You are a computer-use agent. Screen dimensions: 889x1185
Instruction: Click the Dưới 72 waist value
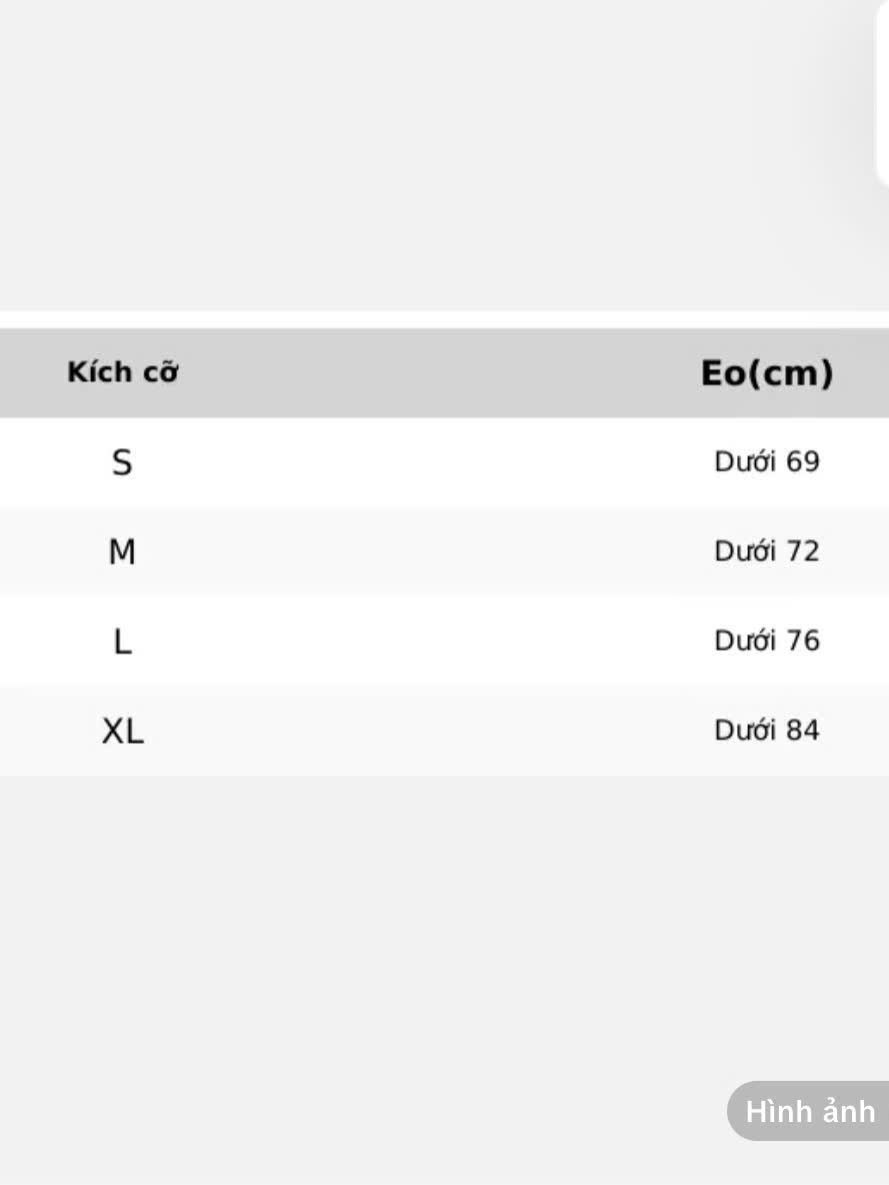[x=766, y=551]
